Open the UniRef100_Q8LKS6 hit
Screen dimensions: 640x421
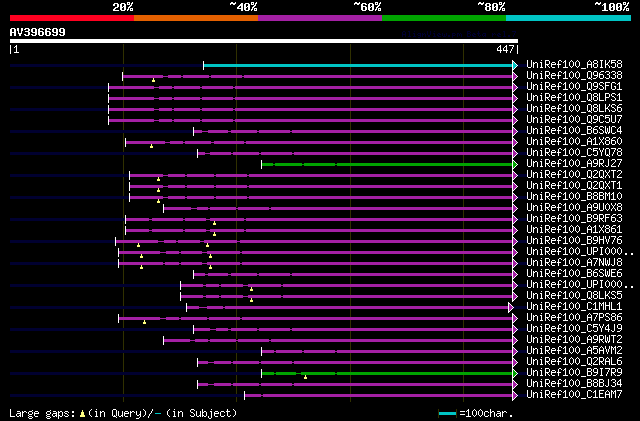pyautogui.click(x=574, y=109)
